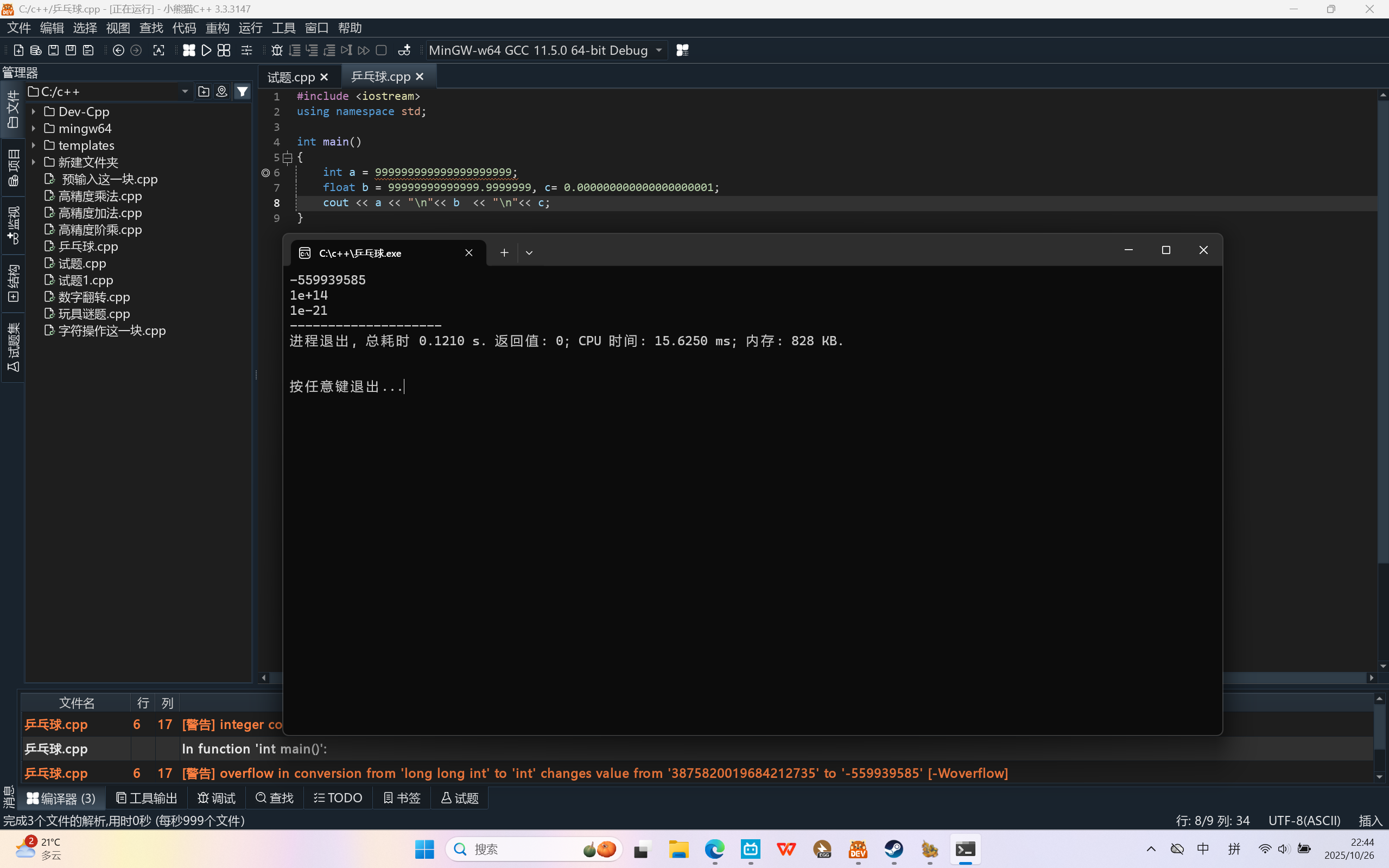
Task: Click the New file toolbar icon
Action: [x=18, y=50]
